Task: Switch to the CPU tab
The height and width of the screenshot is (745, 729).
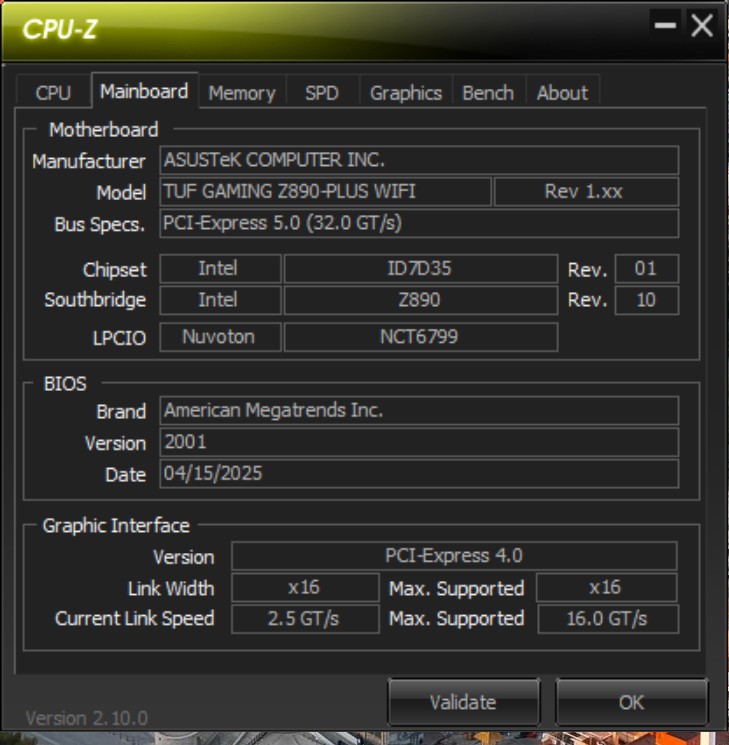Action: click(x=53, y=92)
